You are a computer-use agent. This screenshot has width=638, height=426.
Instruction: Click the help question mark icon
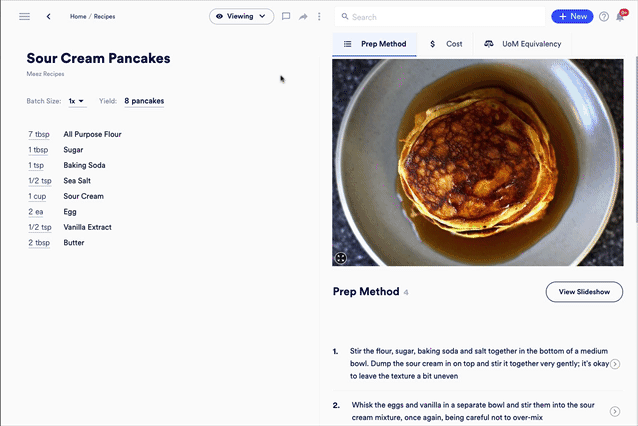[x=604, y=17]
